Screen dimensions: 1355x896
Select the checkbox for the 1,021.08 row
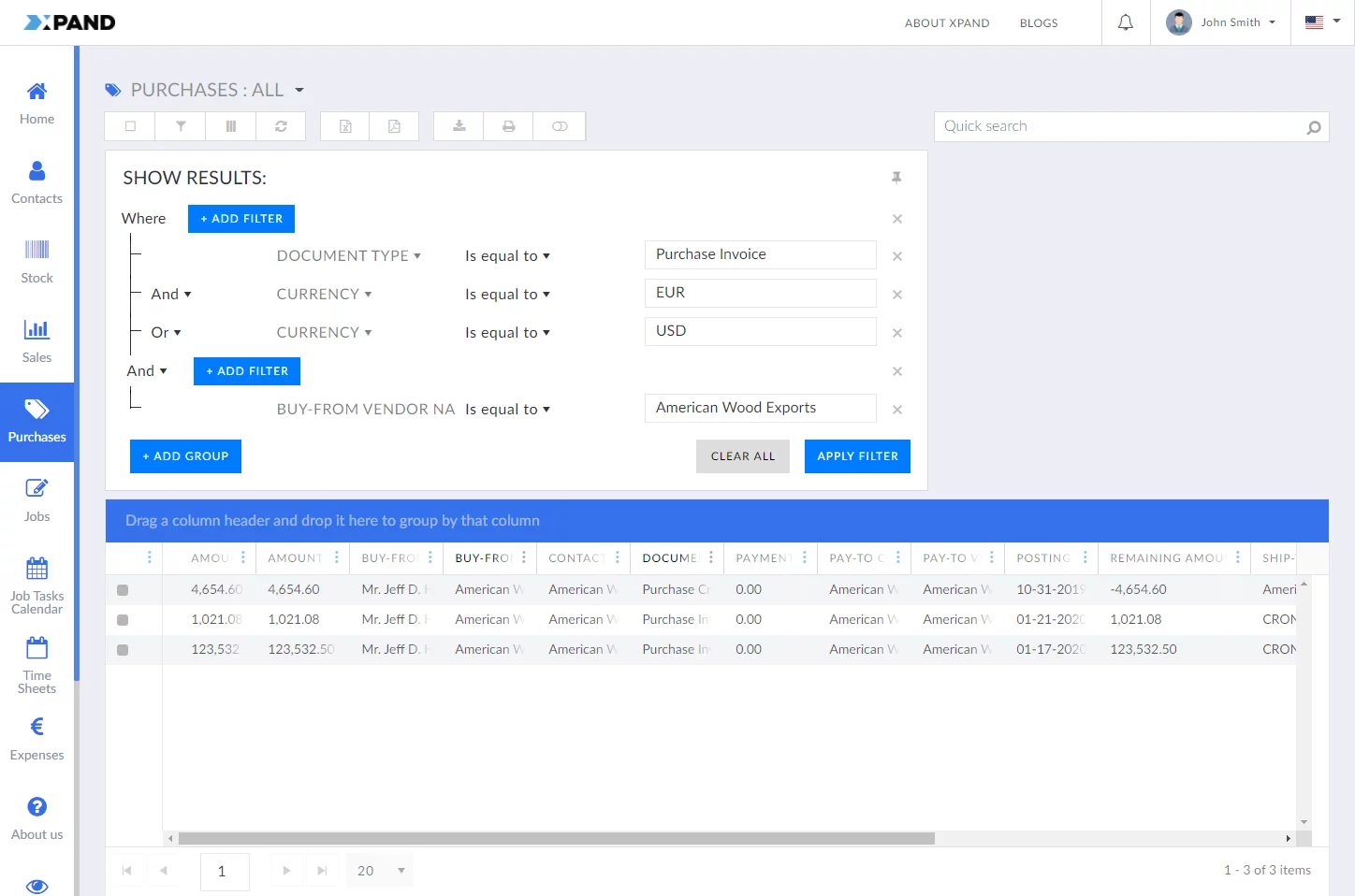tap(123, 620)
